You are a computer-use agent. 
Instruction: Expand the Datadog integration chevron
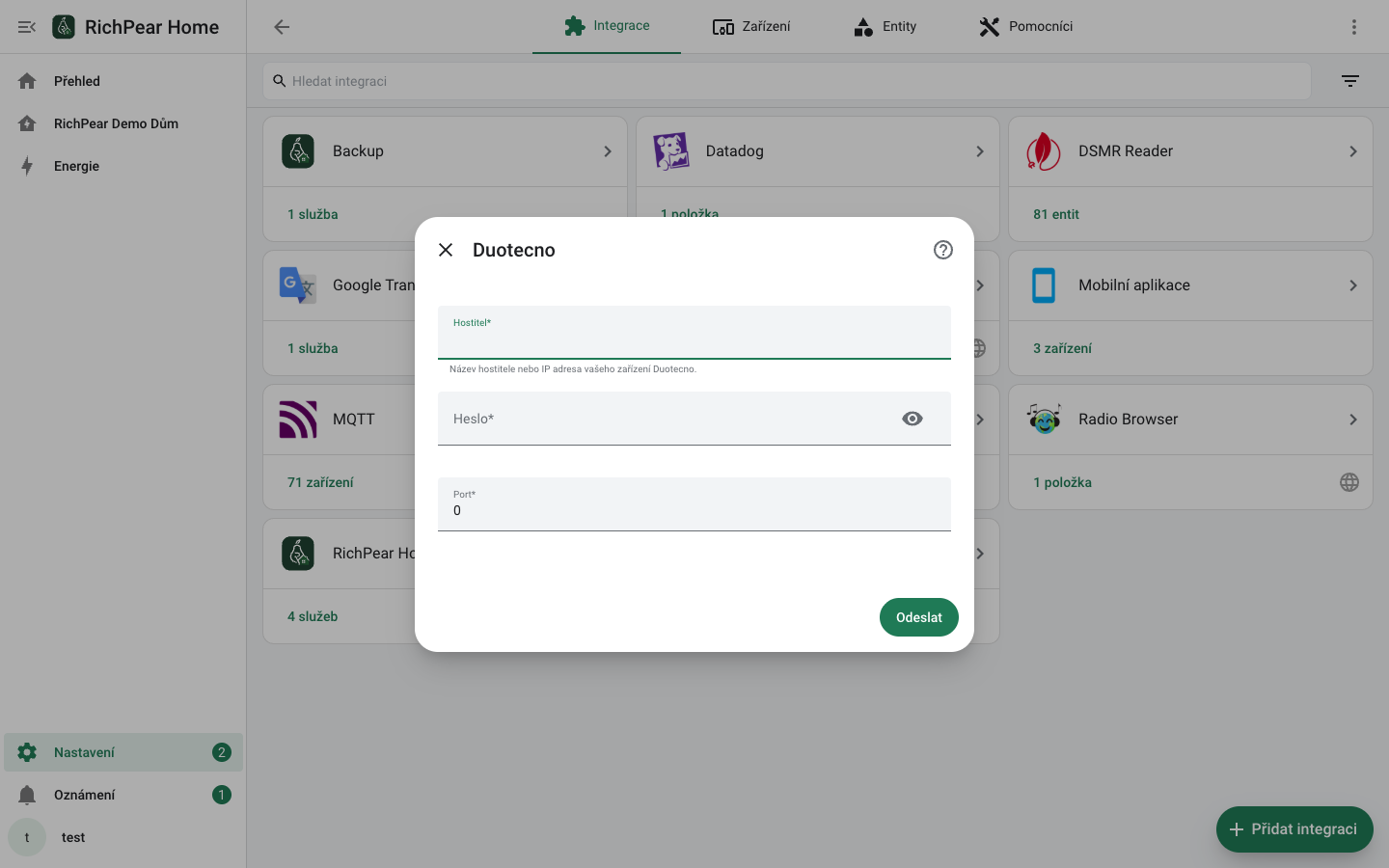click(x=980, y=151)
